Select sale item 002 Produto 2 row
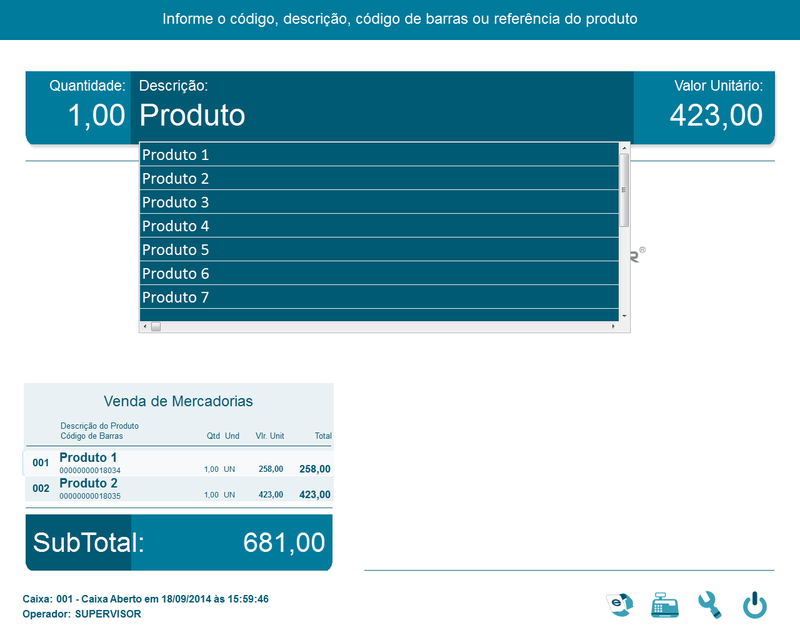Screen dimensions: 800x640 click(x=178, y=489)
